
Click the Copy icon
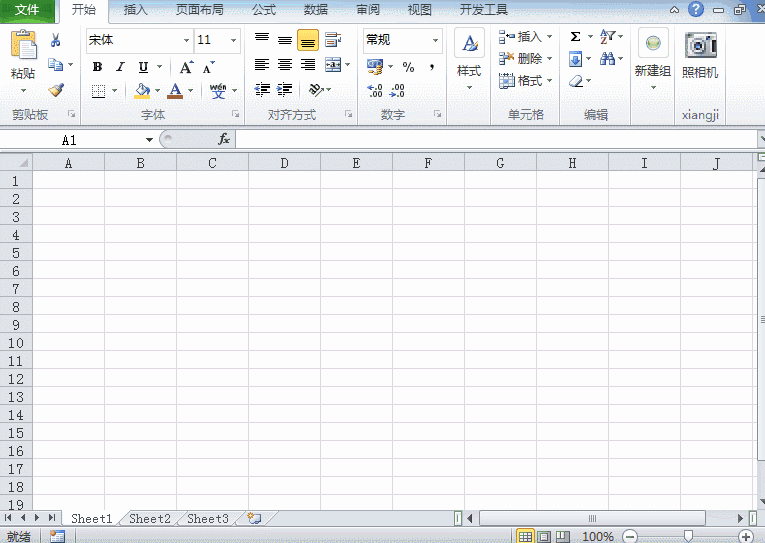(55, 64)
